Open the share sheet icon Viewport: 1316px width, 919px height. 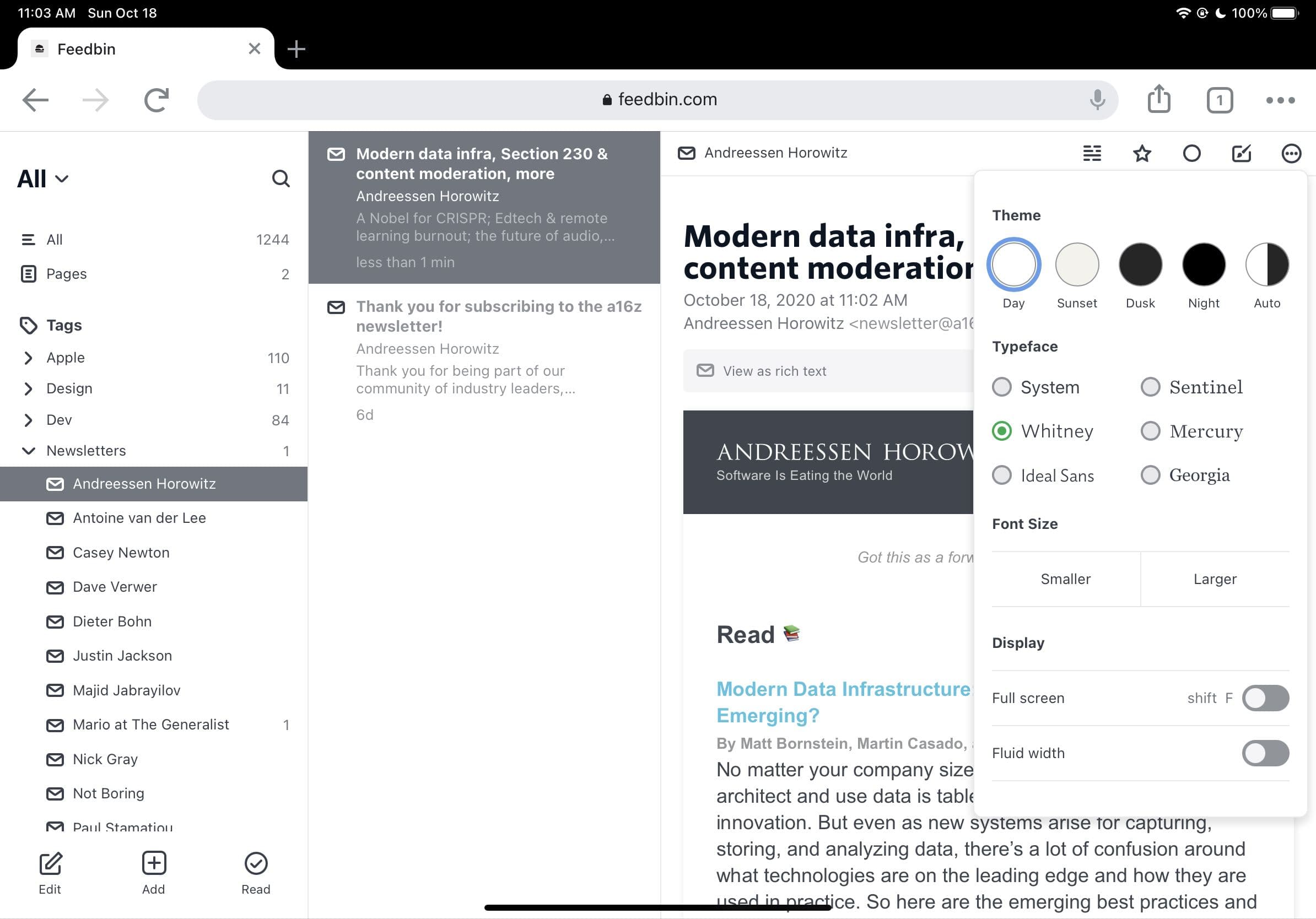coord(1159,99)
